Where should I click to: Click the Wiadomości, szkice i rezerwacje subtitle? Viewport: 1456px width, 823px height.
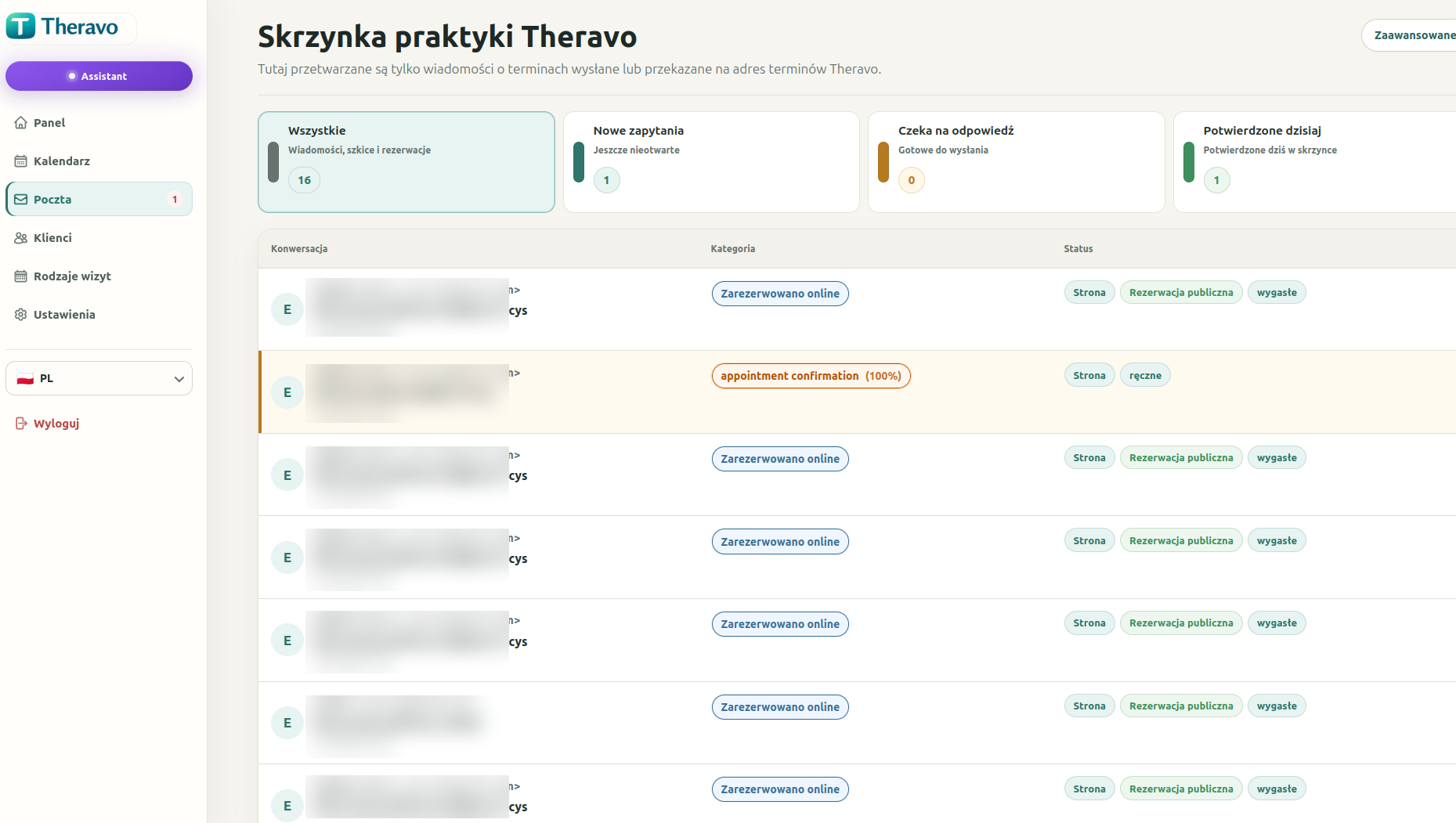click(x=359, y=150)
